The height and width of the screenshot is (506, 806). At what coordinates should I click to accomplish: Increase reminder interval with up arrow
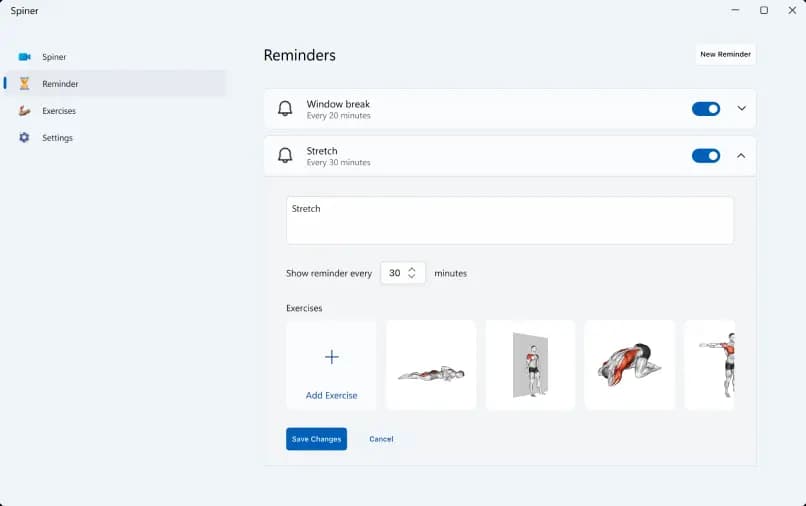[x=412, y=269]
